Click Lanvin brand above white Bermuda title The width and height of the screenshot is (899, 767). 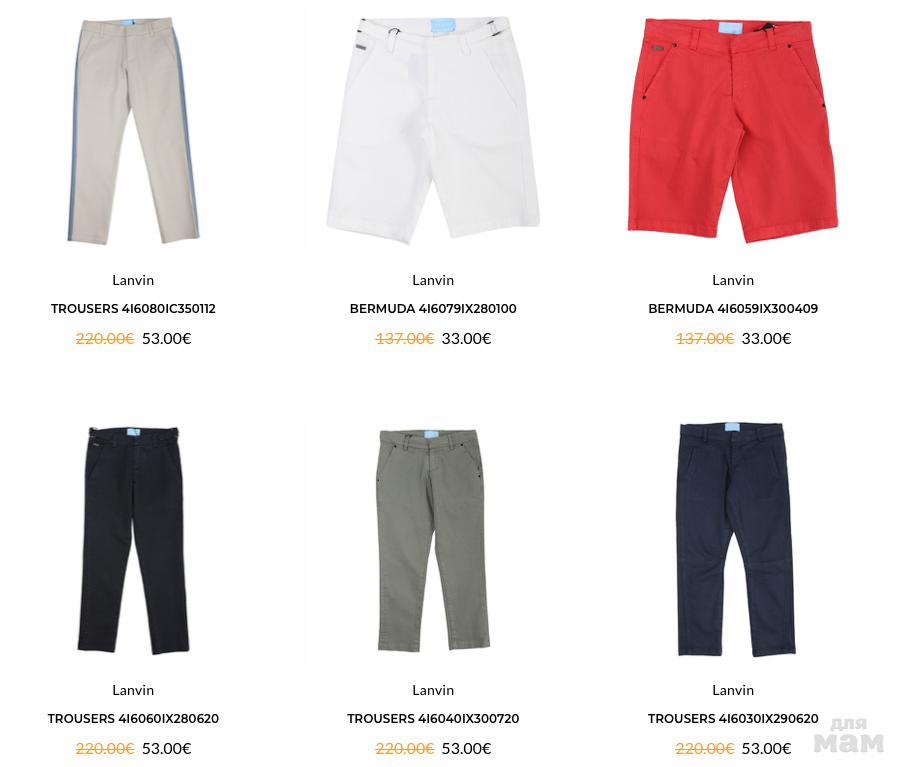tap(433, 280)
